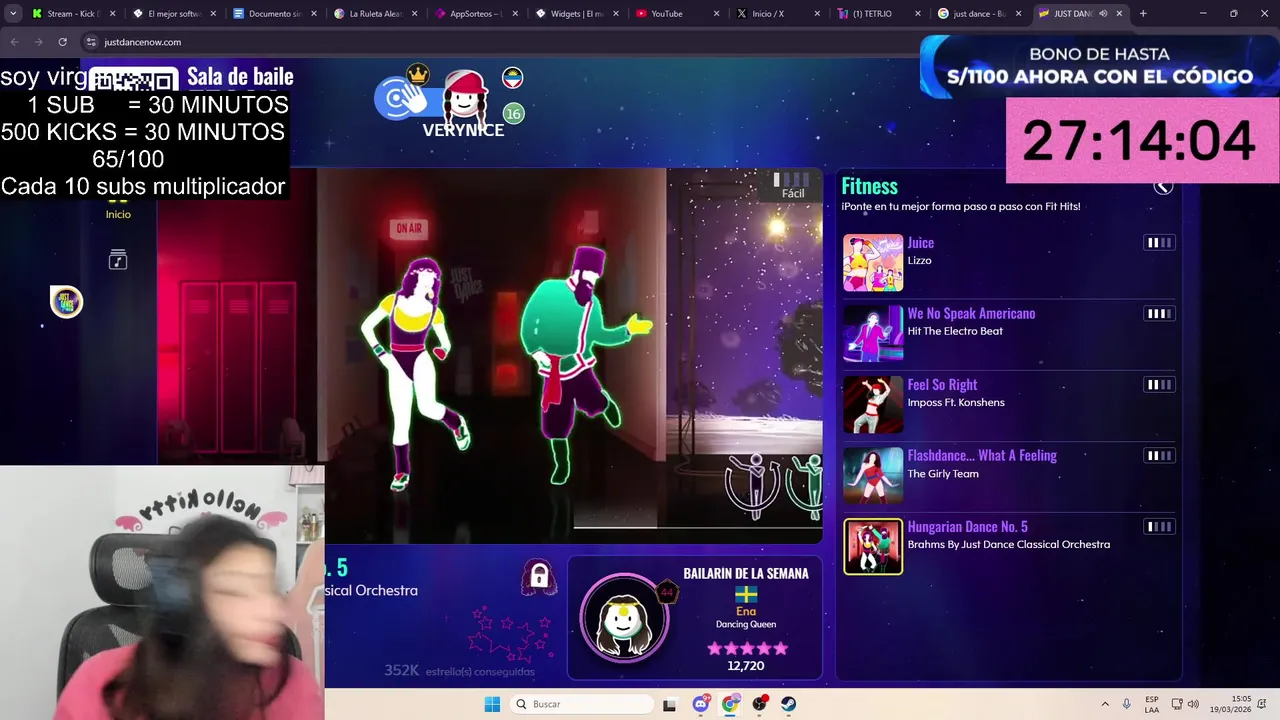Switch to the YouTube tab
The width and height of the screenshot is (1280, 720).
click(677, 14)
